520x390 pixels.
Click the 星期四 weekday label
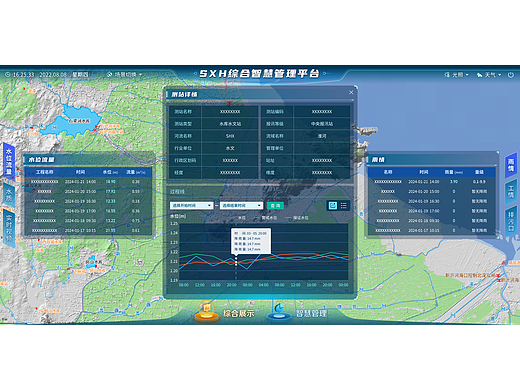click(x=80, y=75)
